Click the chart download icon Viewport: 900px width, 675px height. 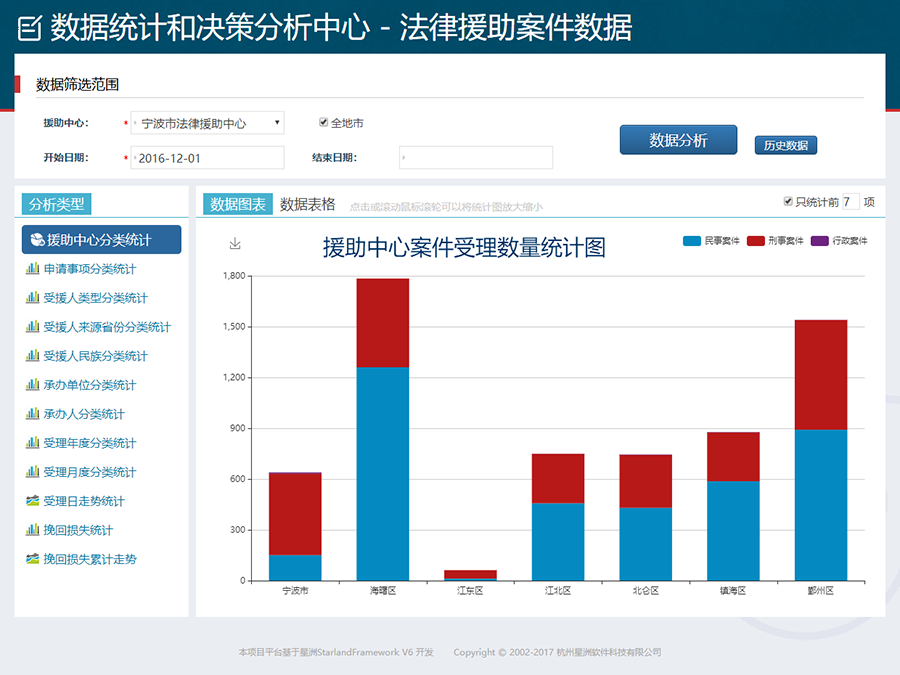235,244
